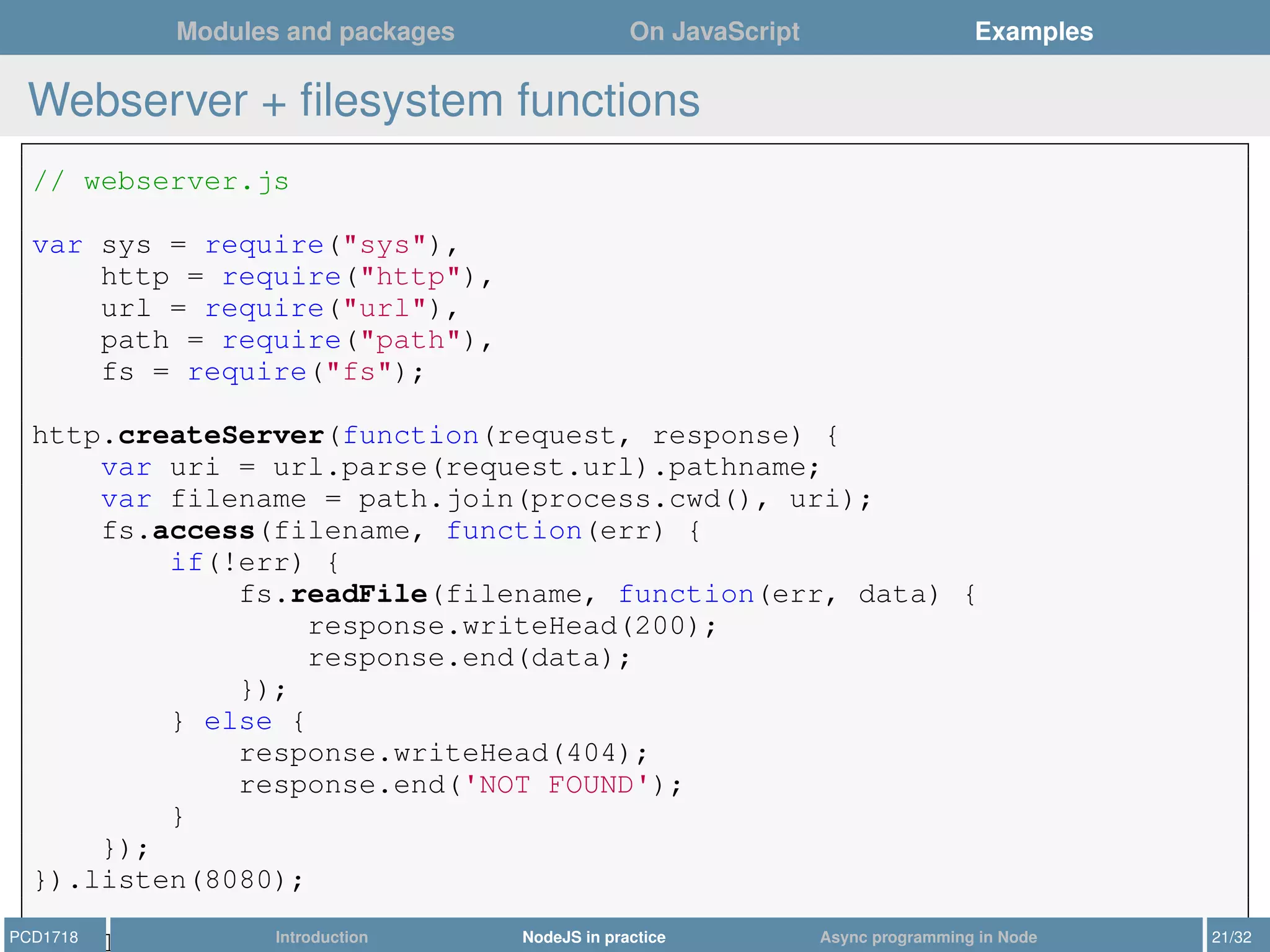Click the .listen(8080) line
The image size is (1270, 952).
pos(169,880)
